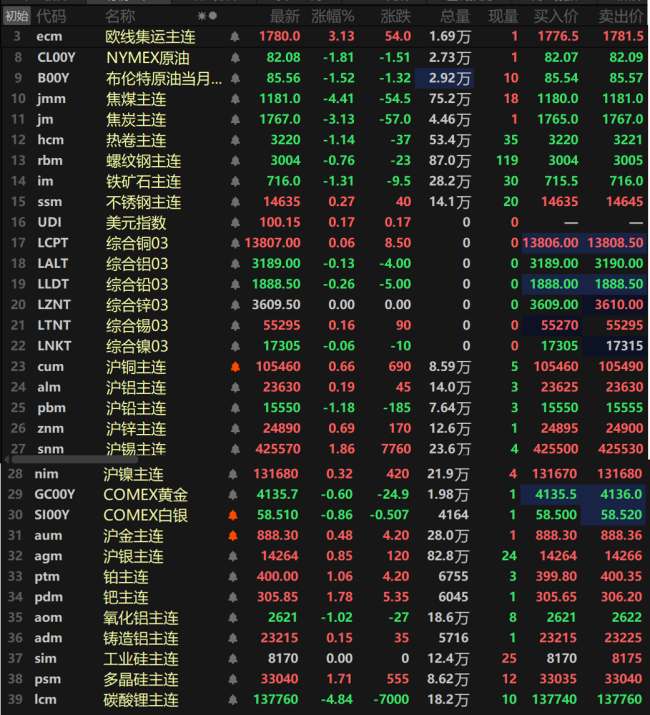Click the 17315 ask price of 综合镍03
Viewport: 650px width, 715px height.
(x=614, y=346)
